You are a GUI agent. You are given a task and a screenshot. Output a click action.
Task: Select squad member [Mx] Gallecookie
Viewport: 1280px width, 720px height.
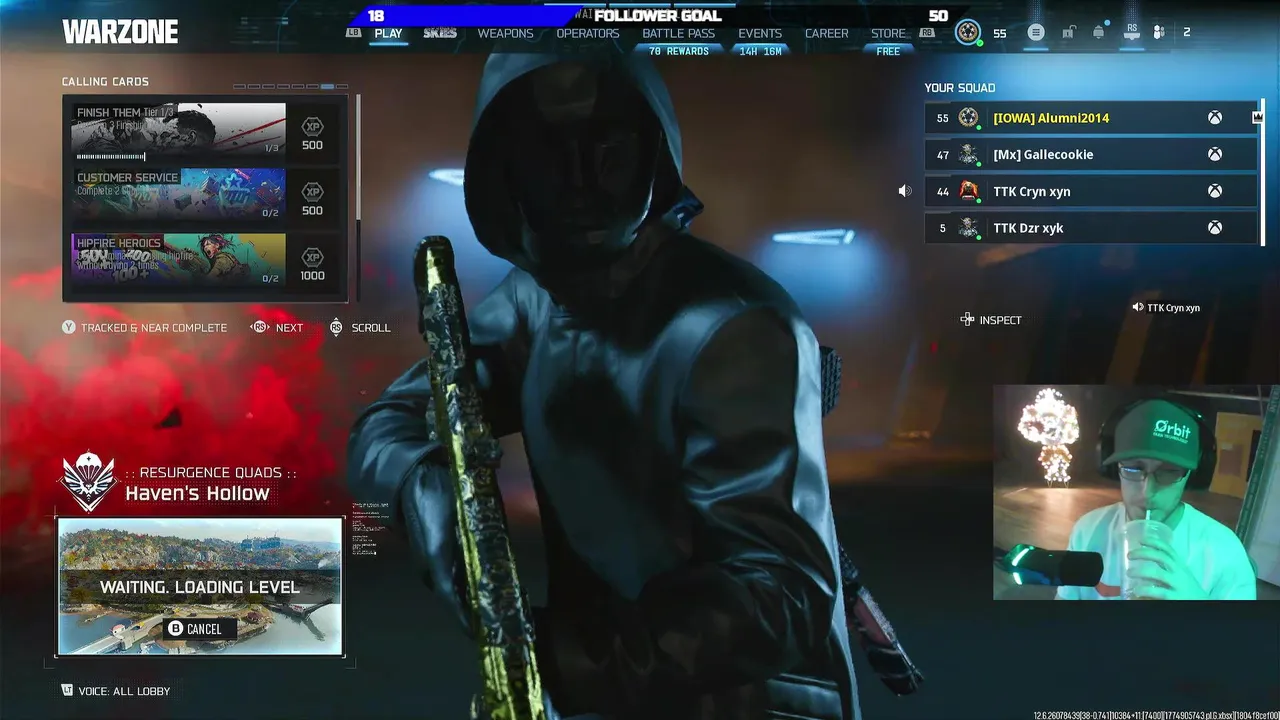[x=1090, y=155]
